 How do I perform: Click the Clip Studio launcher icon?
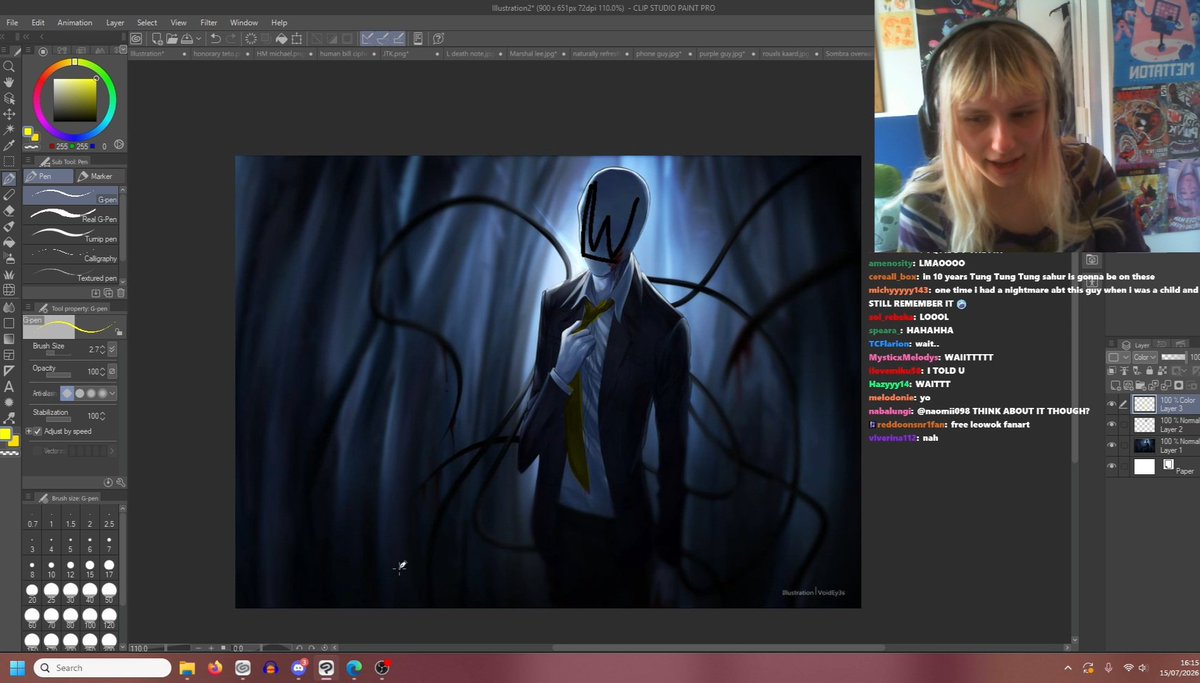point(136,38)
